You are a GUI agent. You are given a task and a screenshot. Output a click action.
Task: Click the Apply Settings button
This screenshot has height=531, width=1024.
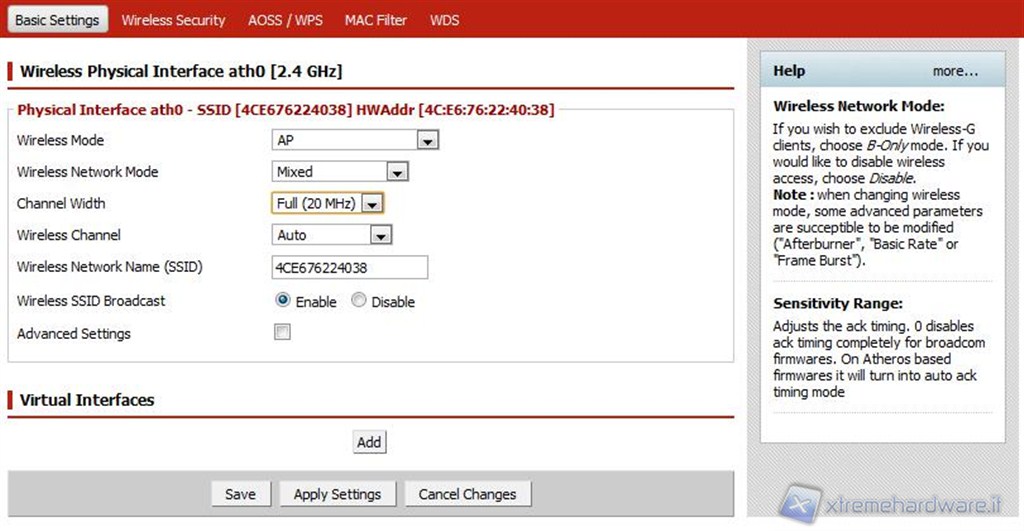337,494
